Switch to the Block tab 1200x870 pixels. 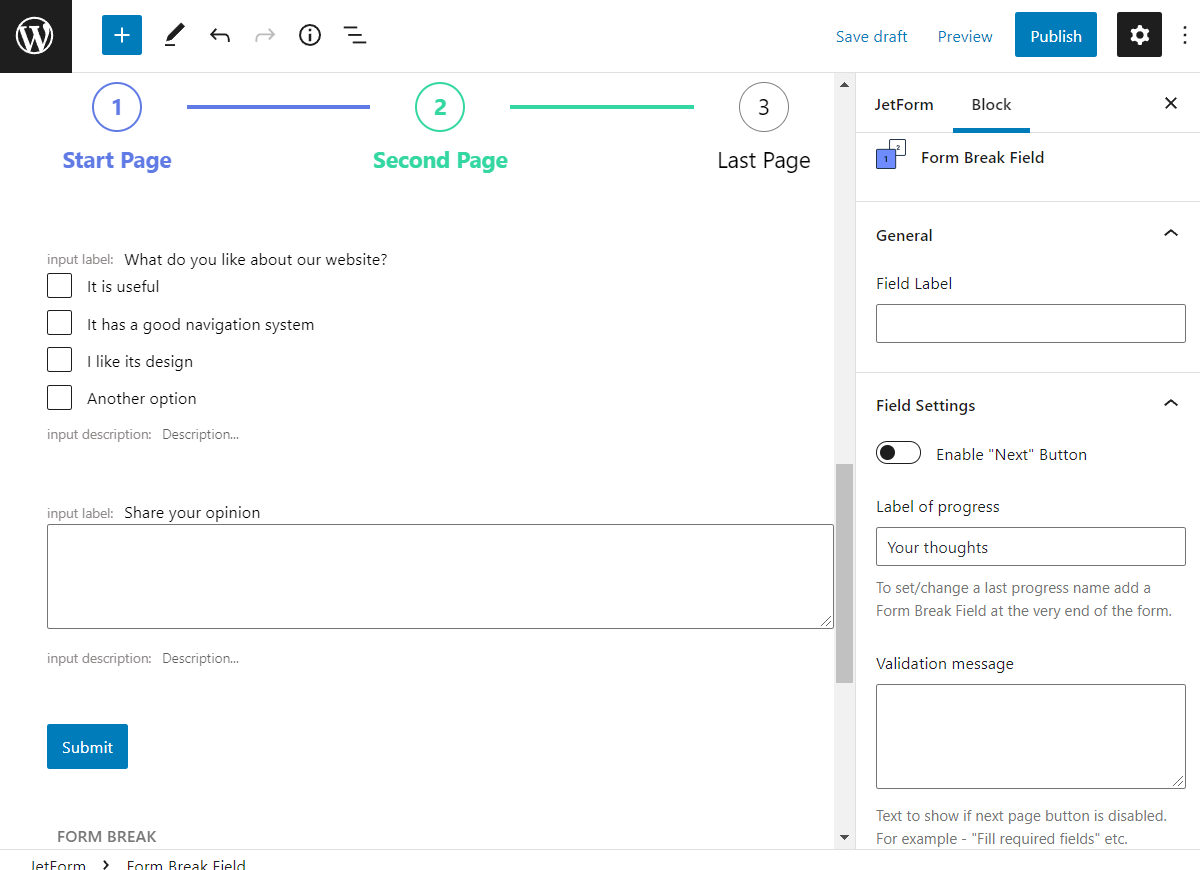click(991, 104)
